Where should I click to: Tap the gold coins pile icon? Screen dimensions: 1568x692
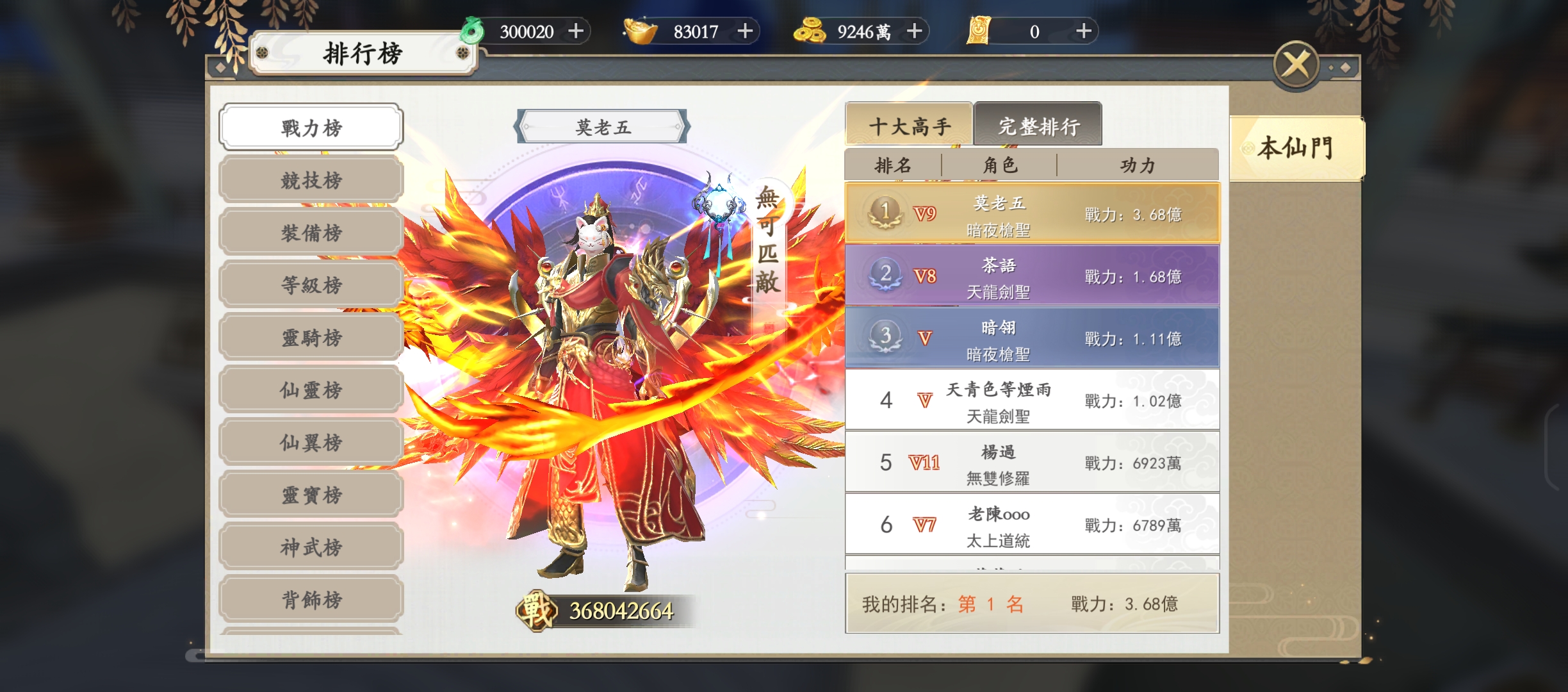click(x=810, y=31)
